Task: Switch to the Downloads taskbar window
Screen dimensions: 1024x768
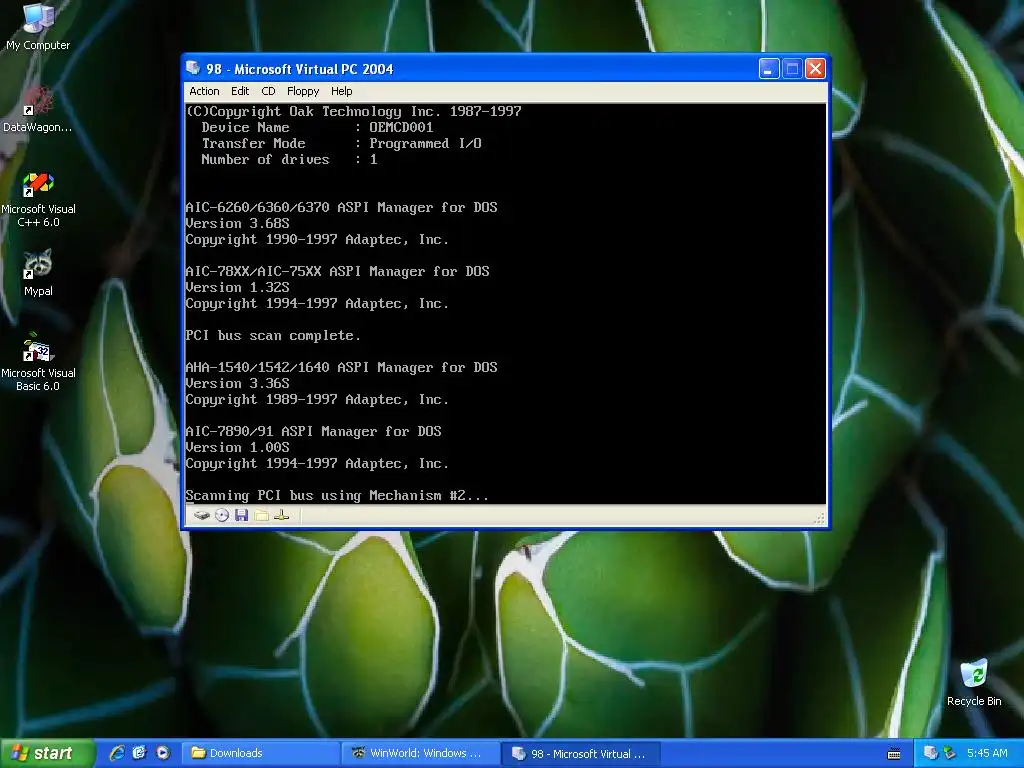Action: 259,753
